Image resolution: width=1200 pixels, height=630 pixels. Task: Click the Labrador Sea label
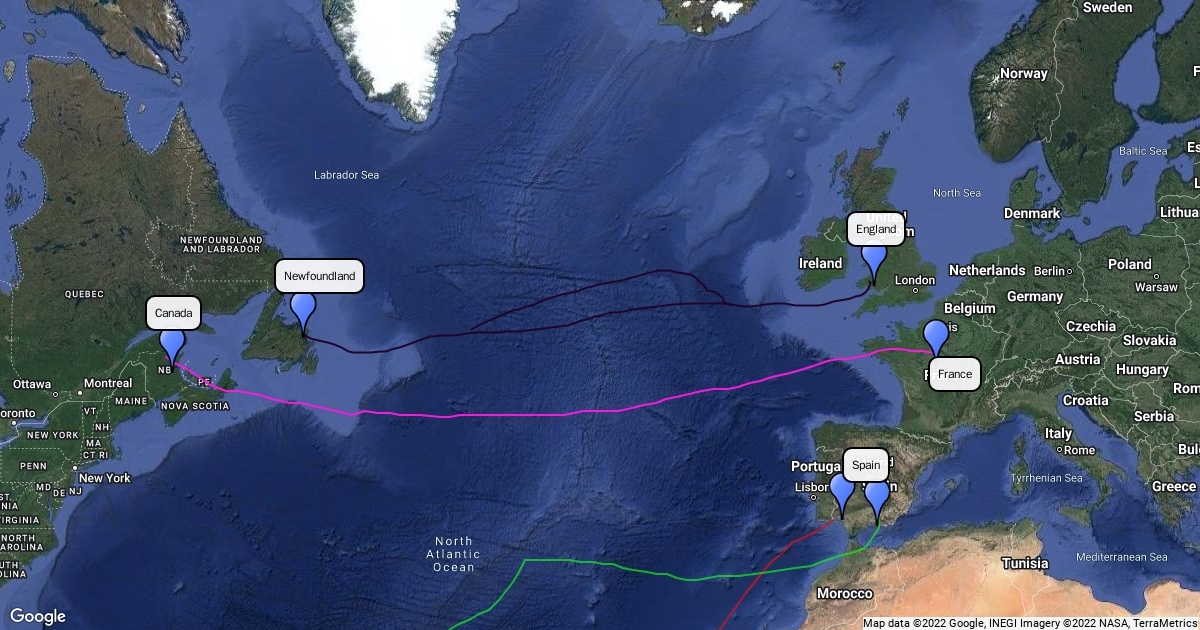347,175
